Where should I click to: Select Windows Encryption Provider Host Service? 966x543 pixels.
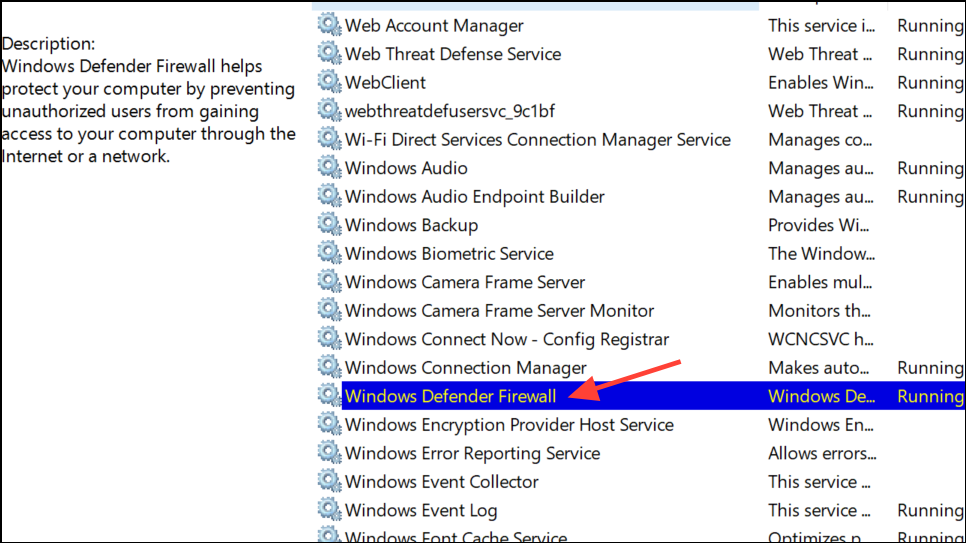pyautogui.click(x=509, y=425)
